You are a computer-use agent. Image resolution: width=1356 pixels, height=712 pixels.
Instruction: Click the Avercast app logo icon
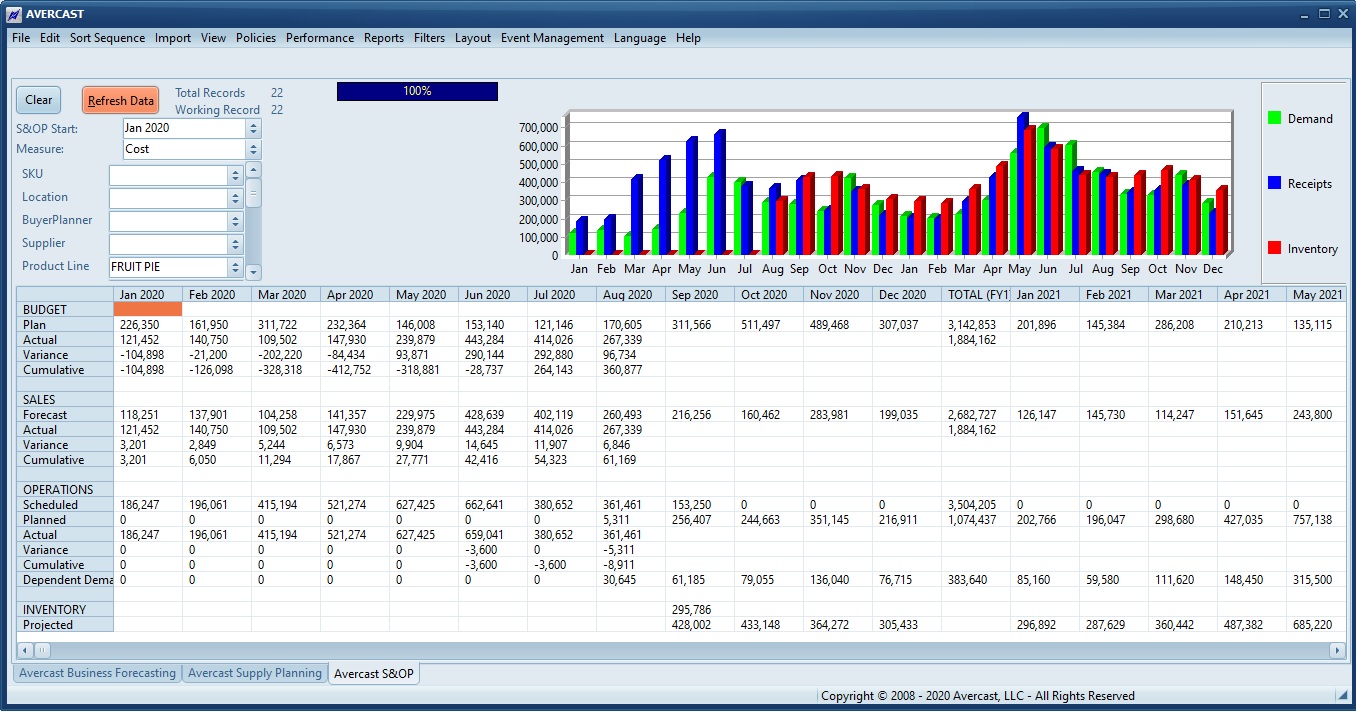(x=14, y=14)
